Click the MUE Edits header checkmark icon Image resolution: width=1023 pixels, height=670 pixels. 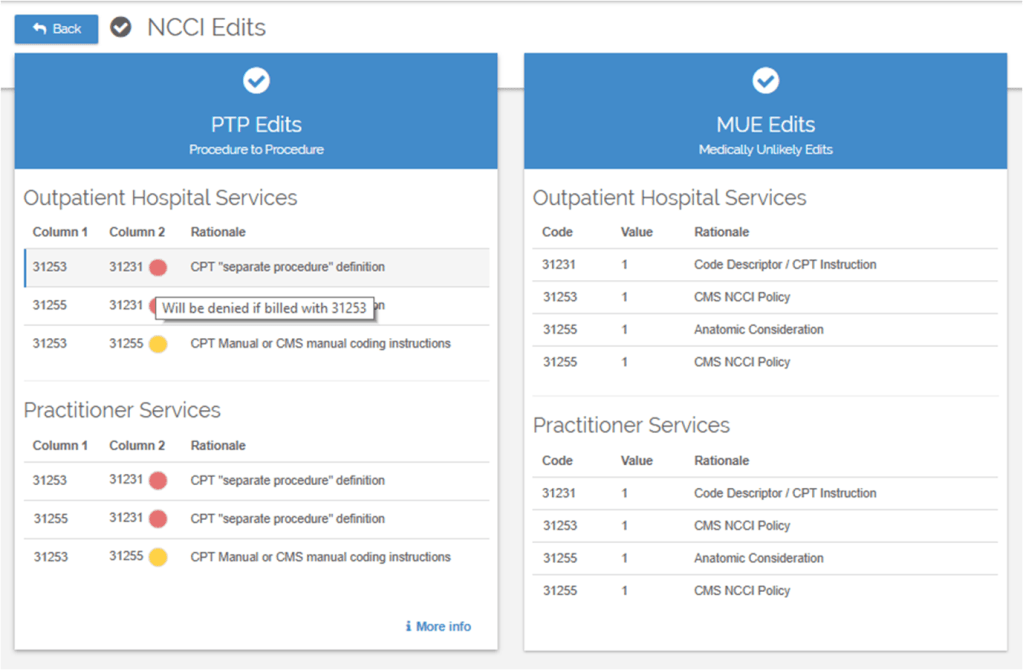coord(765,81)
